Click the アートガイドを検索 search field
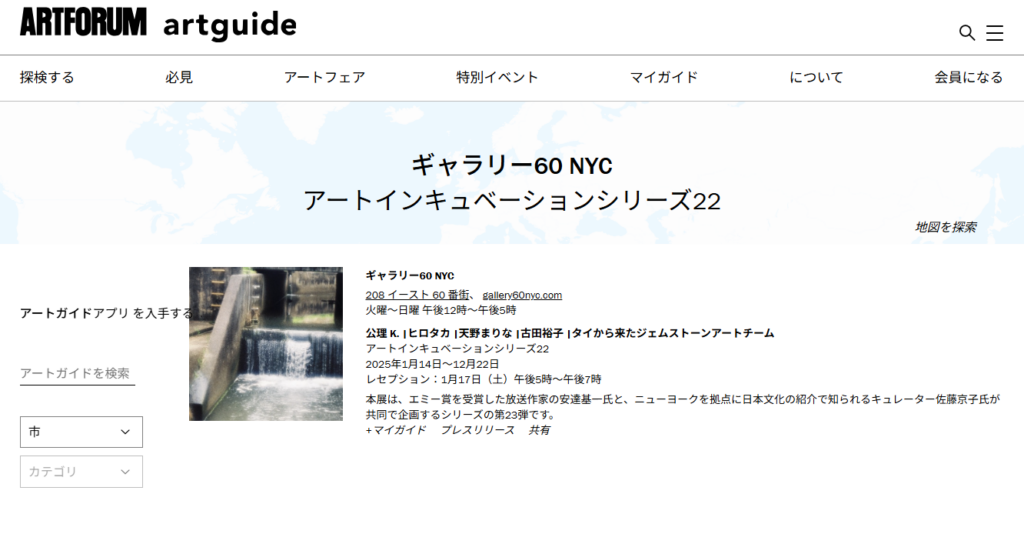Viewport: 1024px width, 544px height. 77,373
